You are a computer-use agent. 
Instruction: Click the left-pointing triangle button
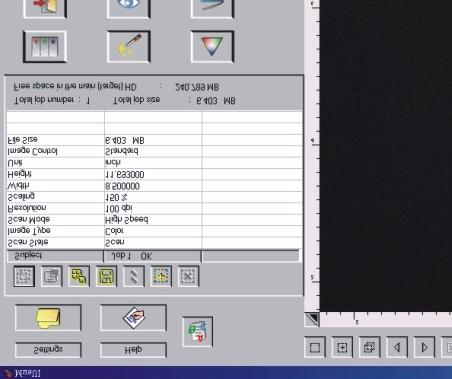tap(397, 348)
